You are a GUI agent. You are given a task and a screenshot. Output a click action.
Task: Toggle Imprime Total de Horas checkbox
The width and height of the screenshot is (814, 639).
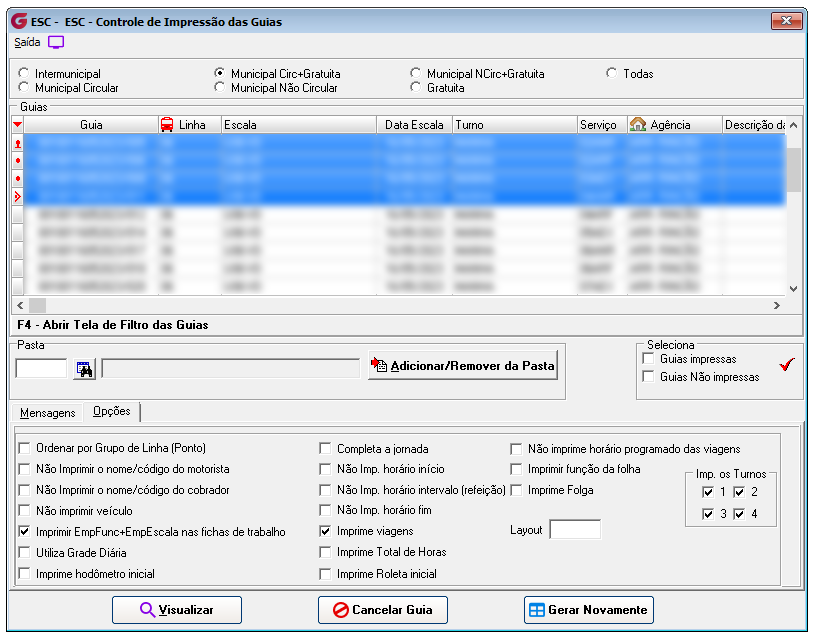point(325,552)
